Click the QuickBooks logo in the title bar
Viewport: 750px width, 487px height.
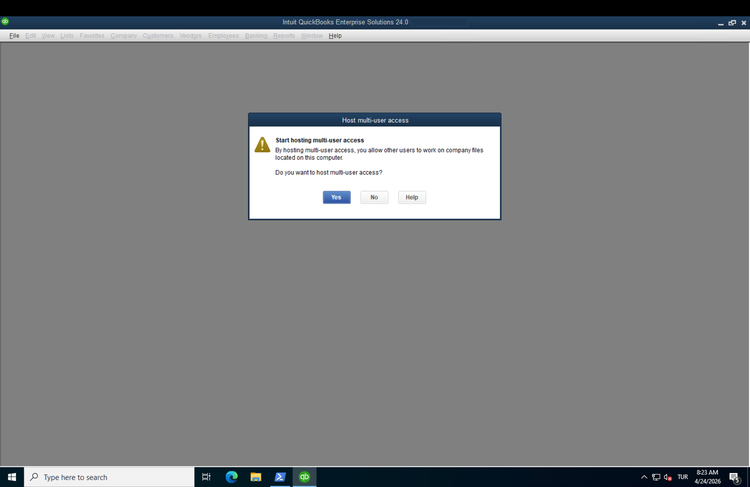[5, 21]
